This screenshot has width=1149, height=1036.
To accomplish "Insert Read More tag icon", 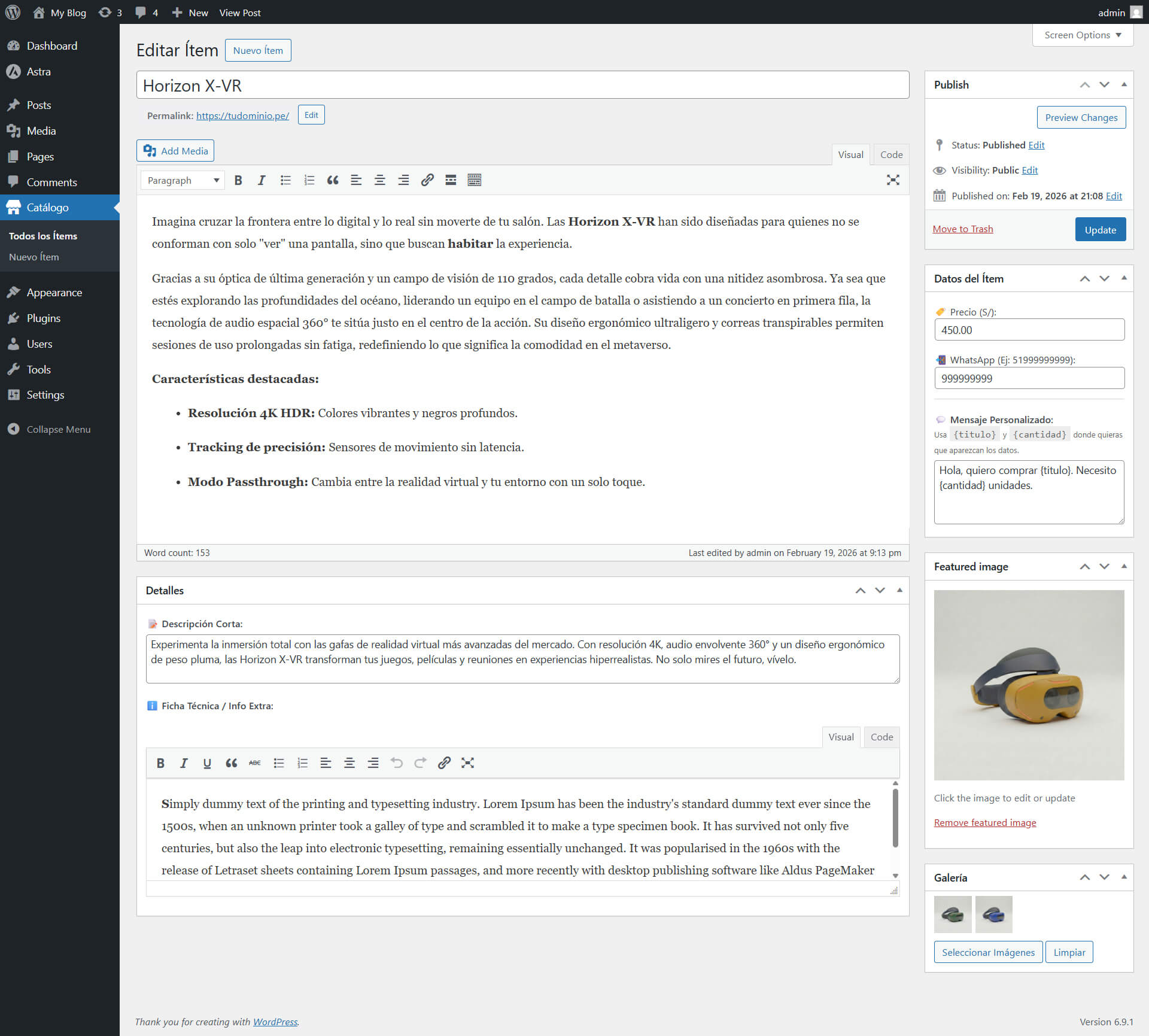I will (x=451, y=180).
